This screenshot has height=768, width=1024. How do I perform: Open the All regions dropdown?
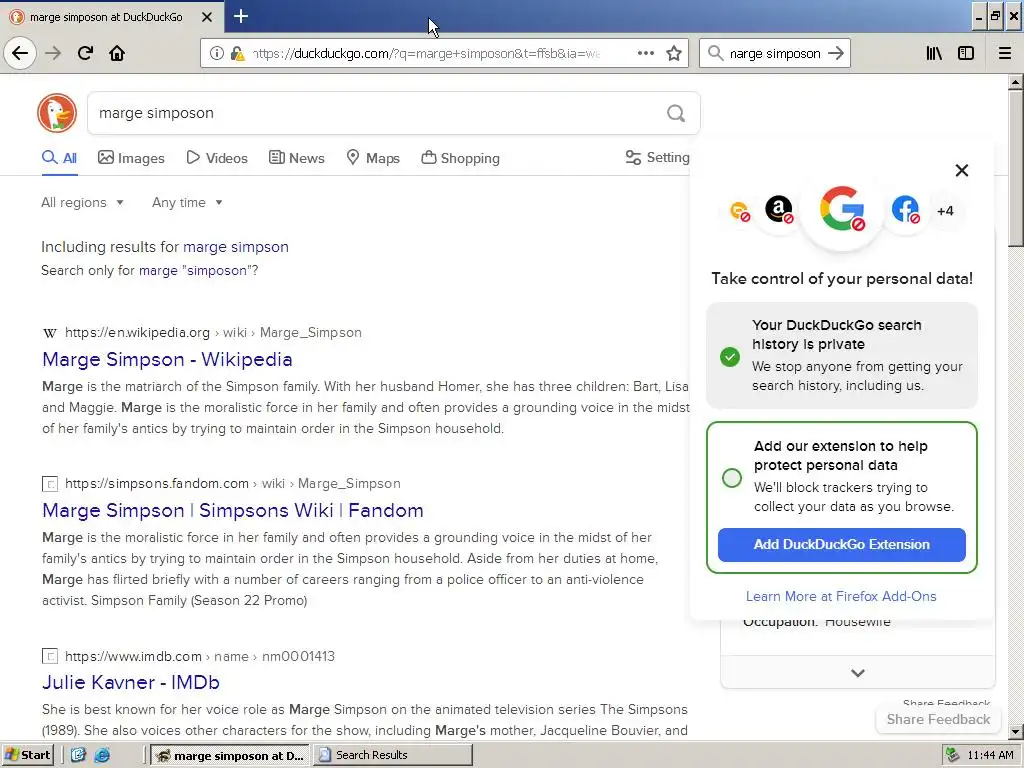click(82, 202)
